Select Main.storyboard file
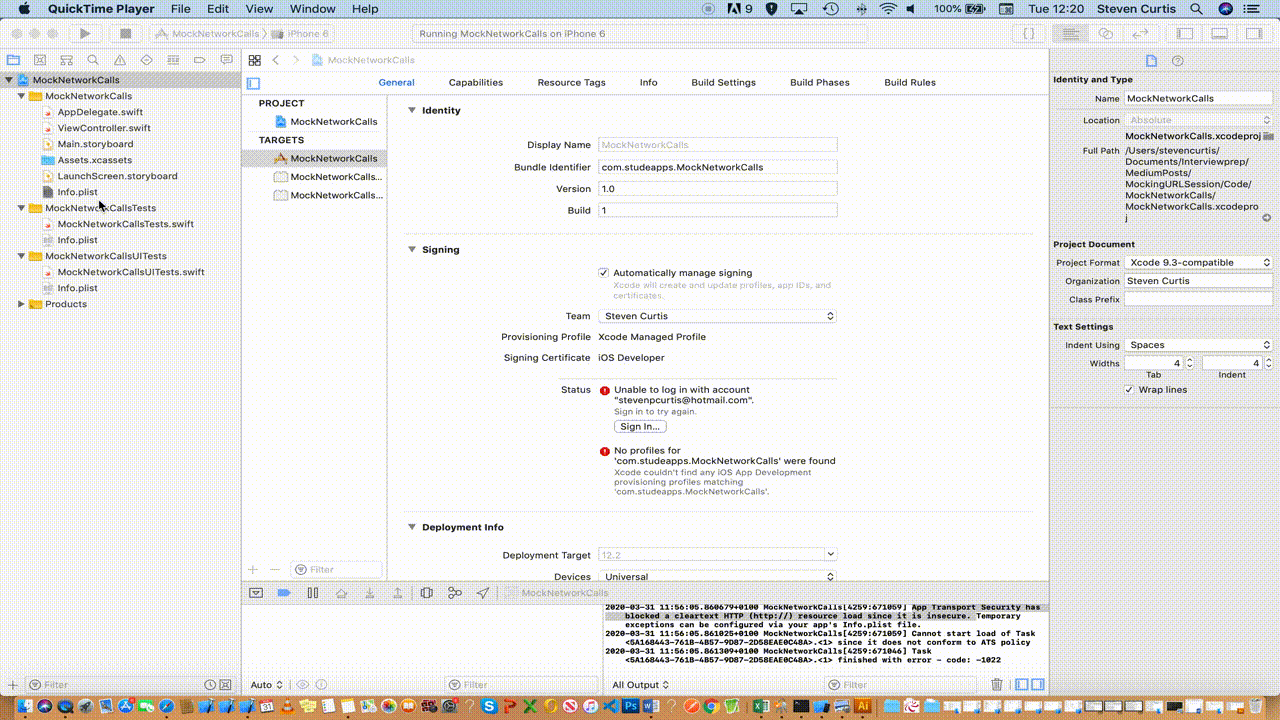 click(x=95, y=144)
